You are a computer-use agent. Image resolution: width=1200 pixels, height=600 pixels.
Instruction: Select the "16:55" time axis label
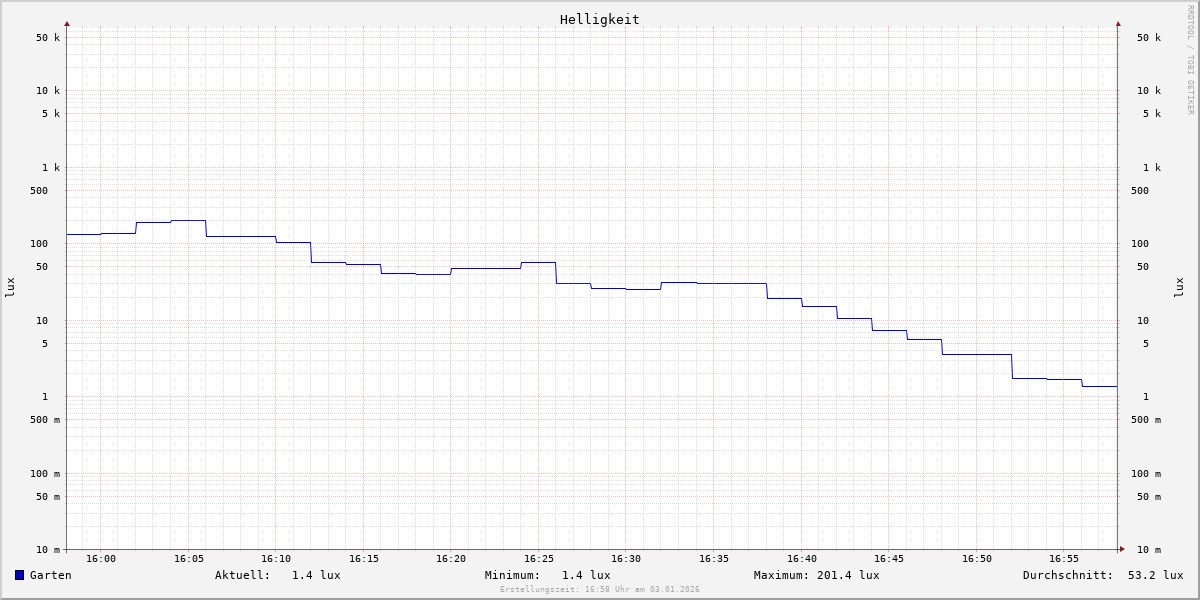pyautogui.click(x=1064, y=559)
